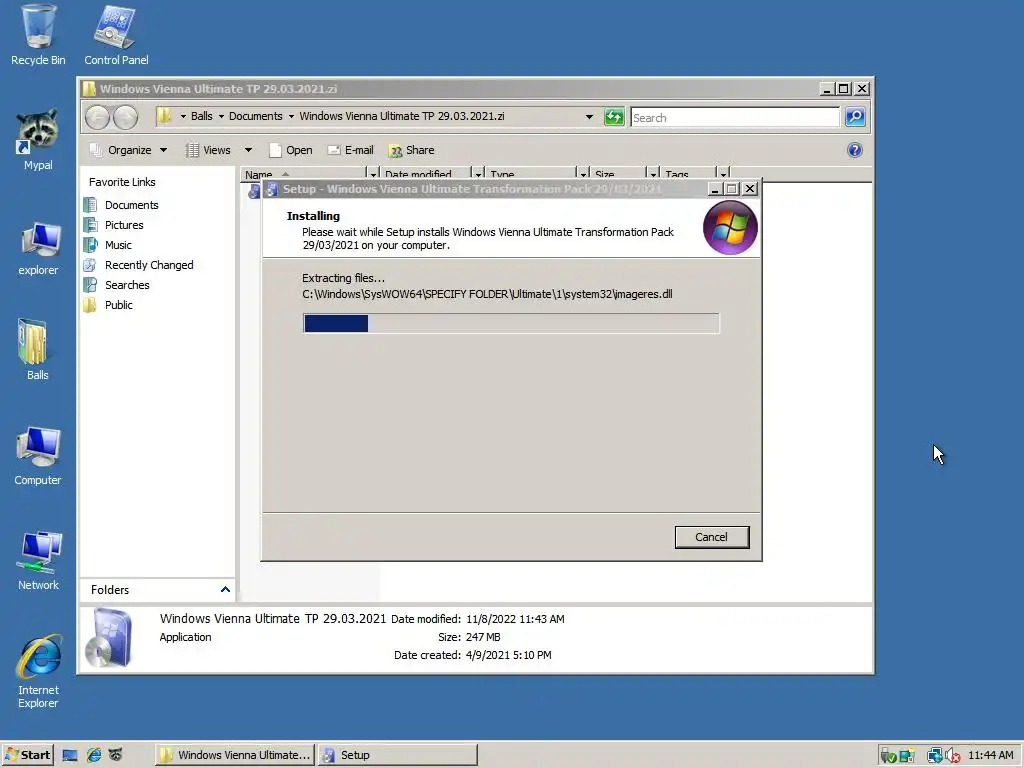Click the E-mail toolbar button

tap(351, 150)
